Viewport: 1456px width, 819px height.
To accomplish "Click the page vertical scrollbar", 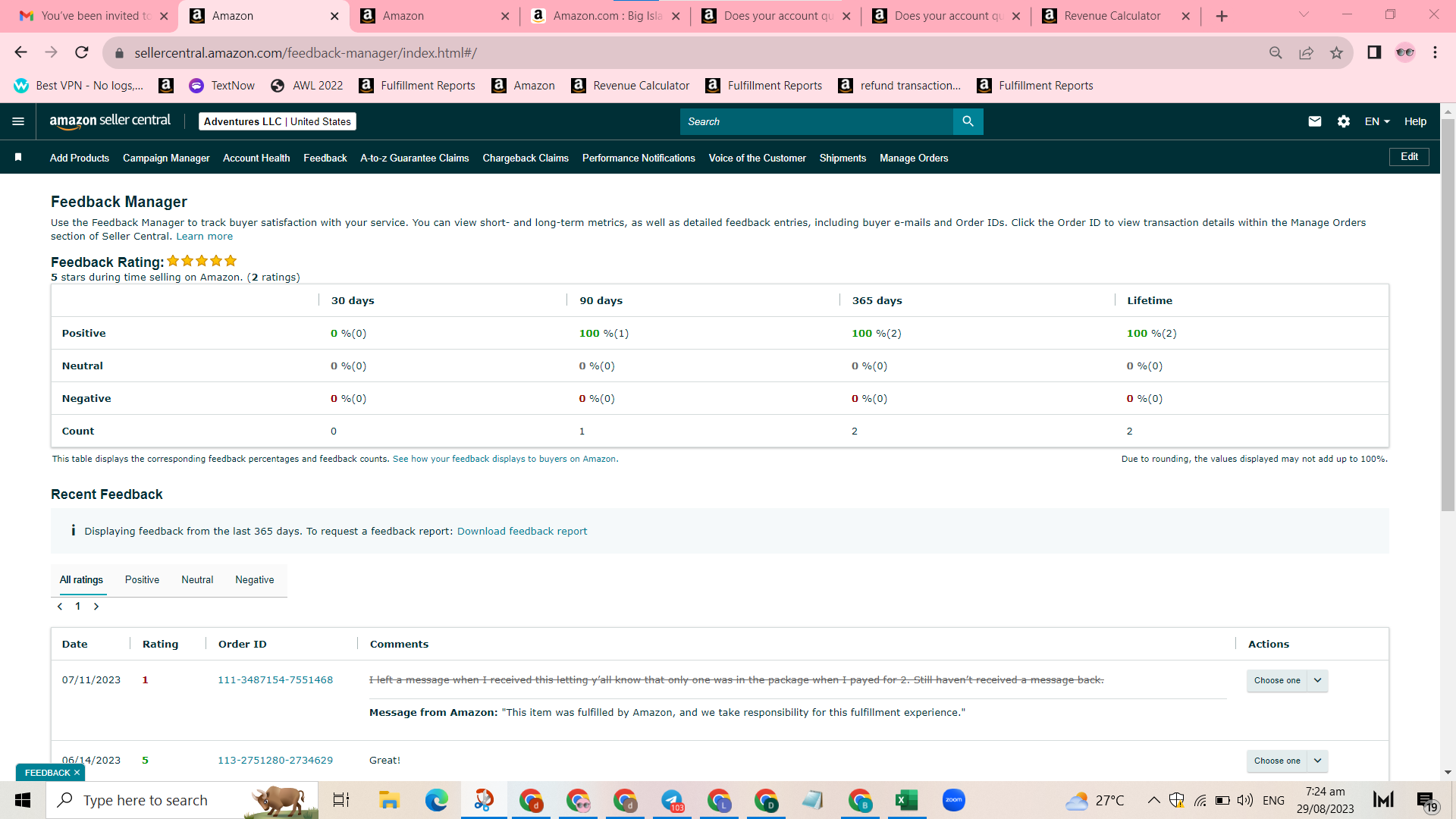I will coord(1448,315).
